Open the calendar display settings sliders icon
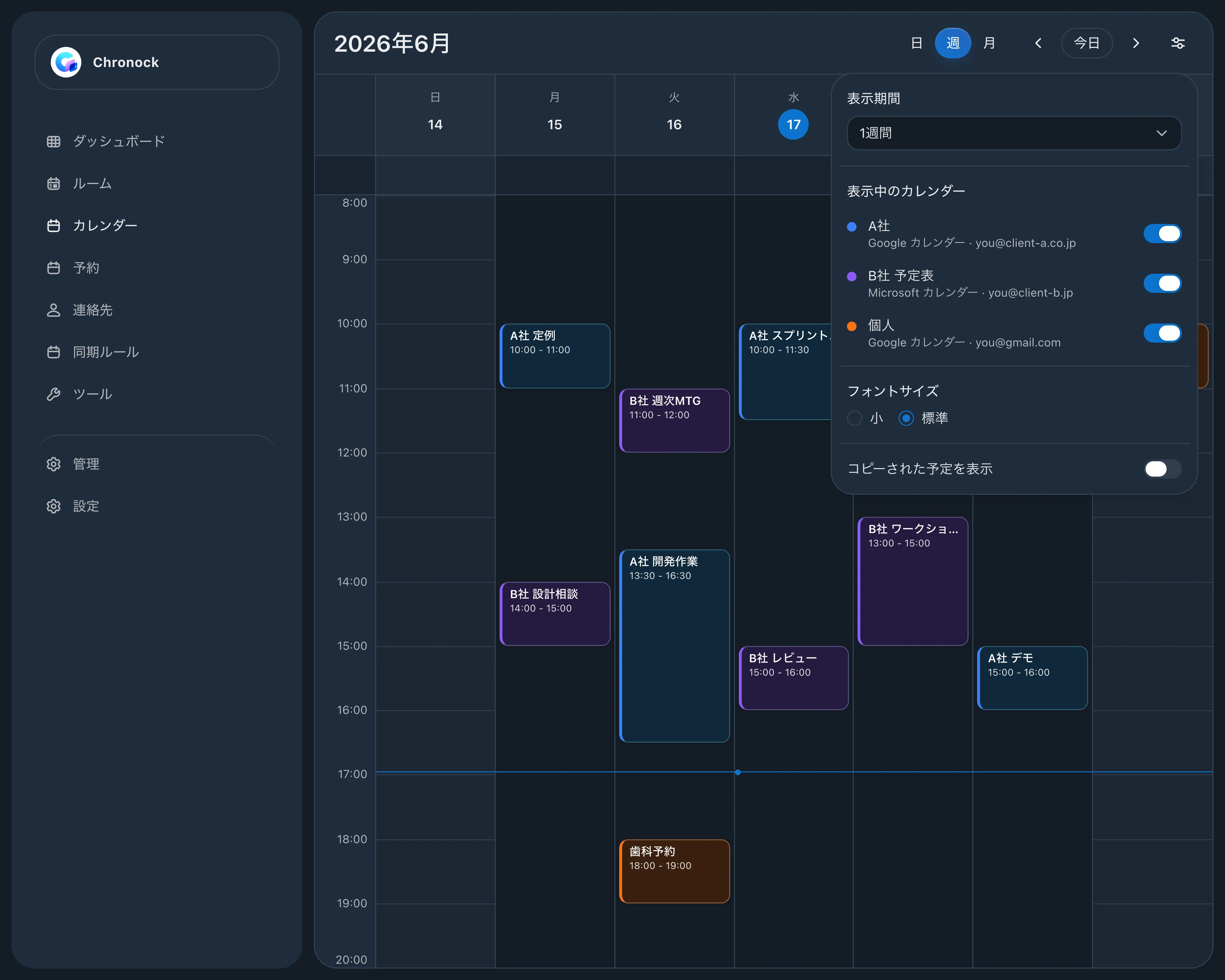Viewport: 1225px width, 980px height. pos(1178,43)
